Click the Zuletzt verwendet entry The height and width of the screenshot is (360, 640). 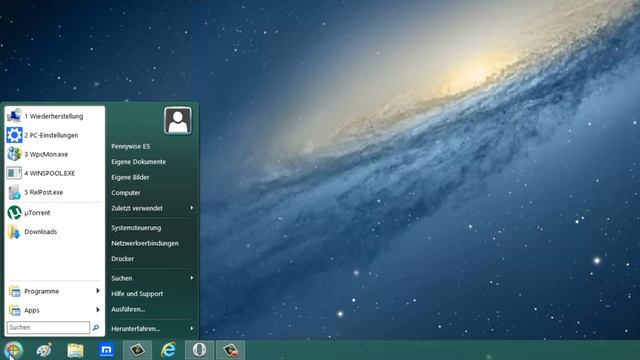(x=137, y=208)
